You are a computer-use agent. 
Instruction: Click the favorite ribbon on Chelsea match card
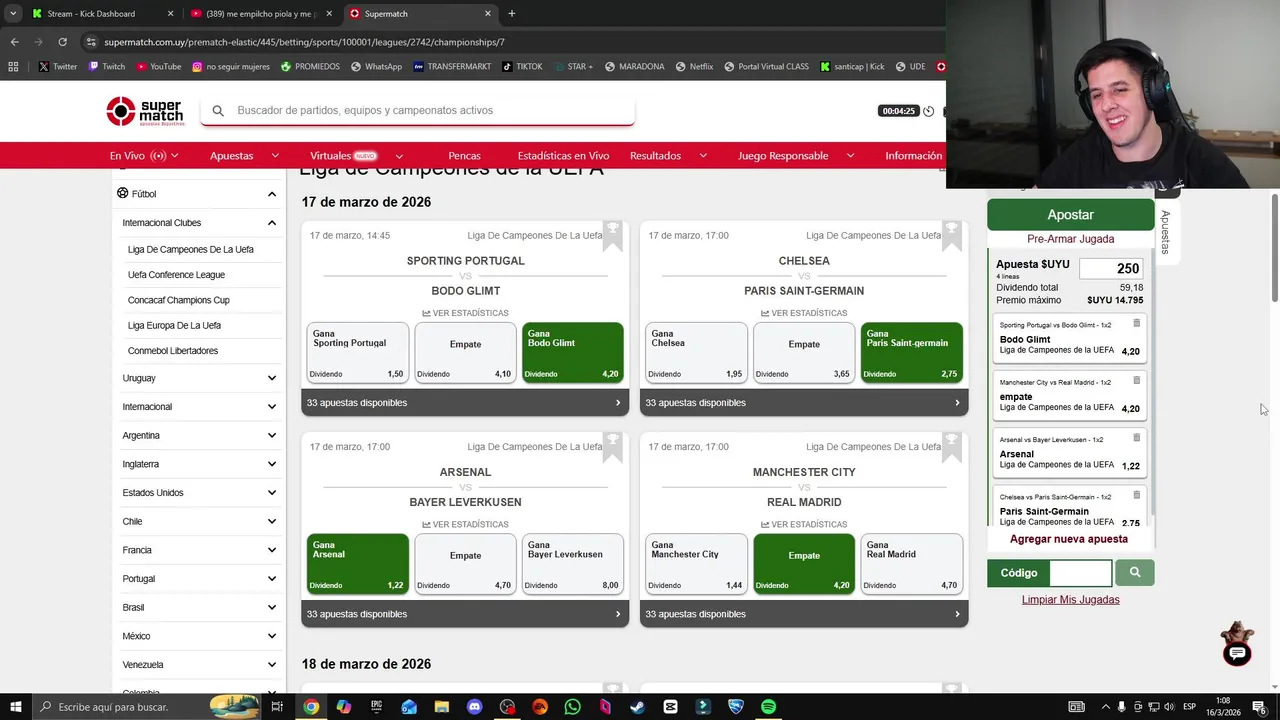click(x=952, y=236)
